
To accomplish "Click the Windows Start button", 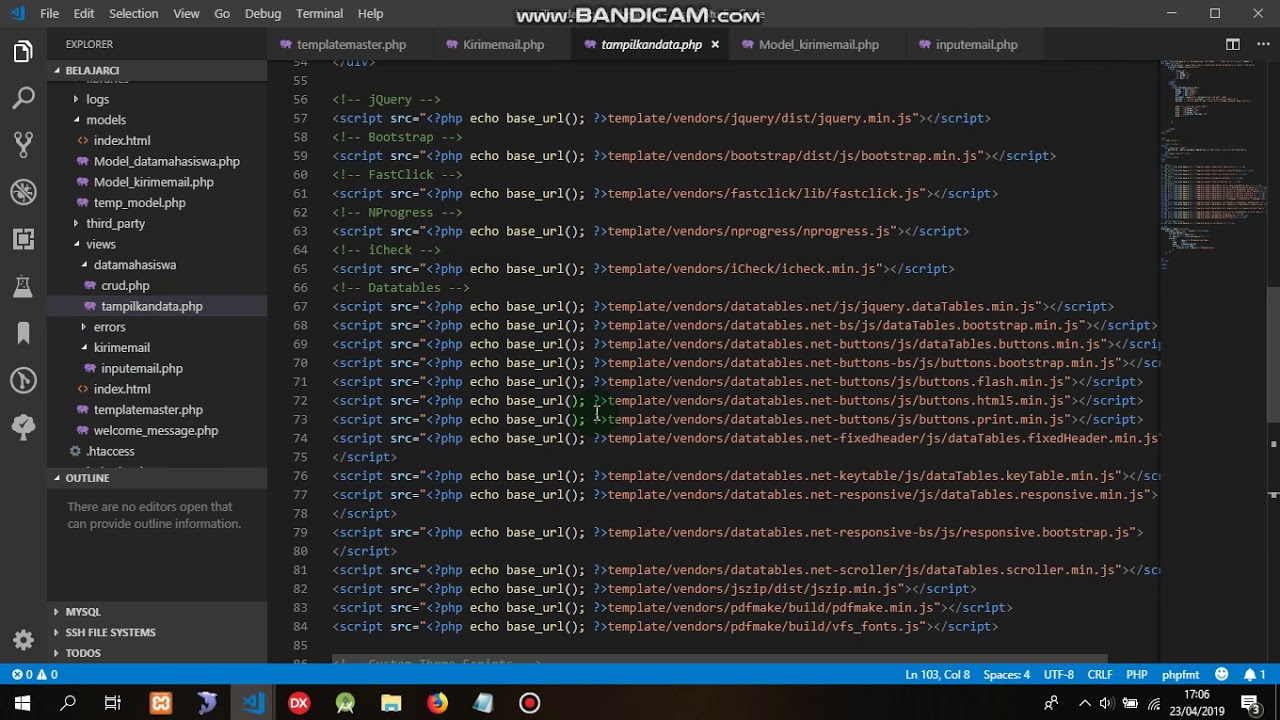I will (x=22, y=703).
